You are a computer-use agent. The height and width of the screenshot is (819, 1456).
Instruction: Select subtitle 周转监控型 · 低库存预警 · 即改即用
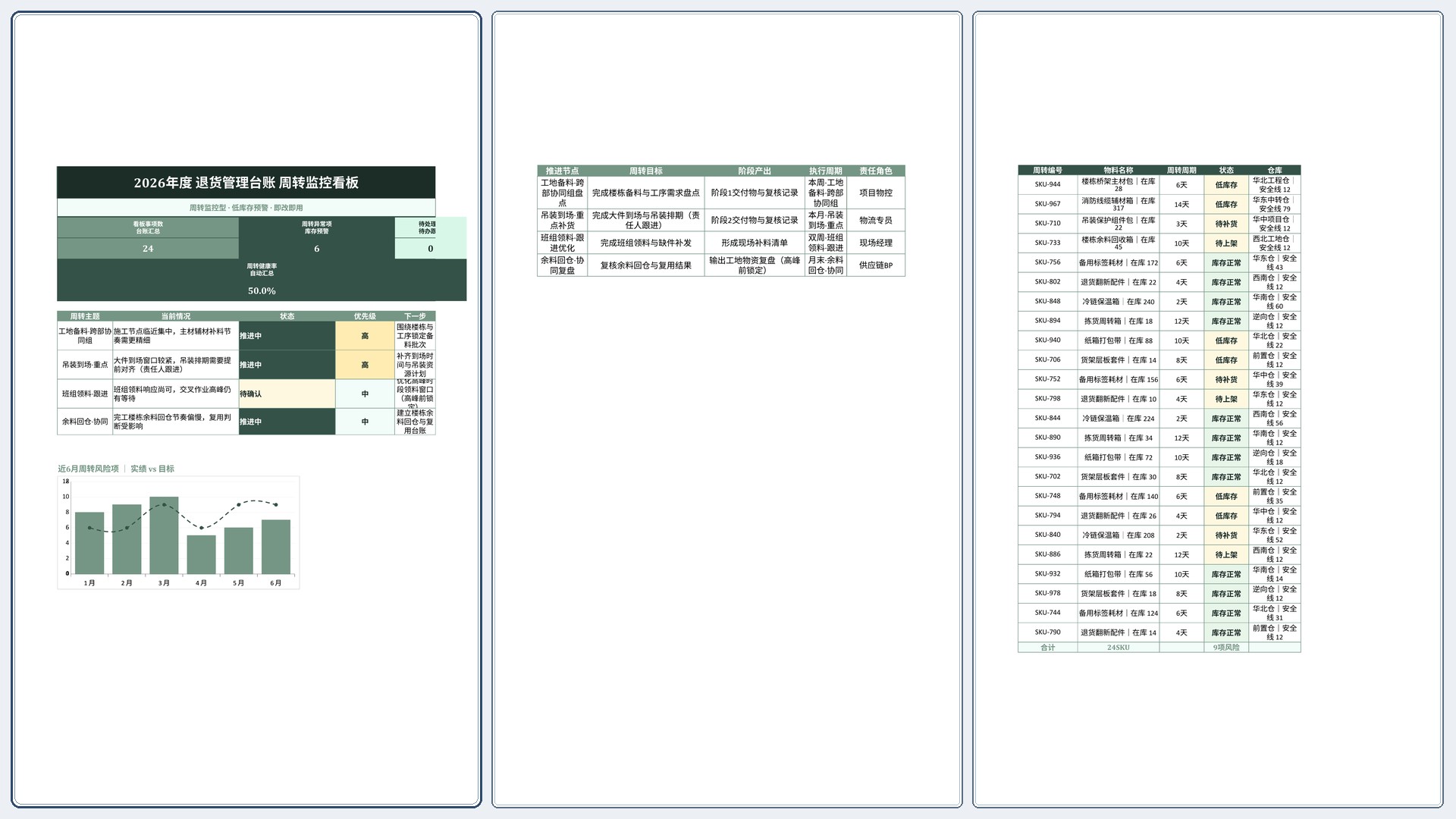point(246,208)
